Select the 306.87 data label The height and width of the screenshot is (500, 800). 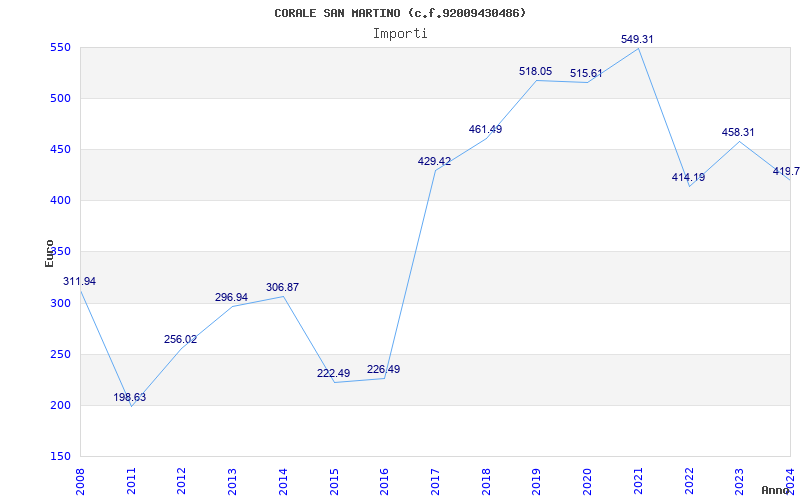[x=282, y=287]
